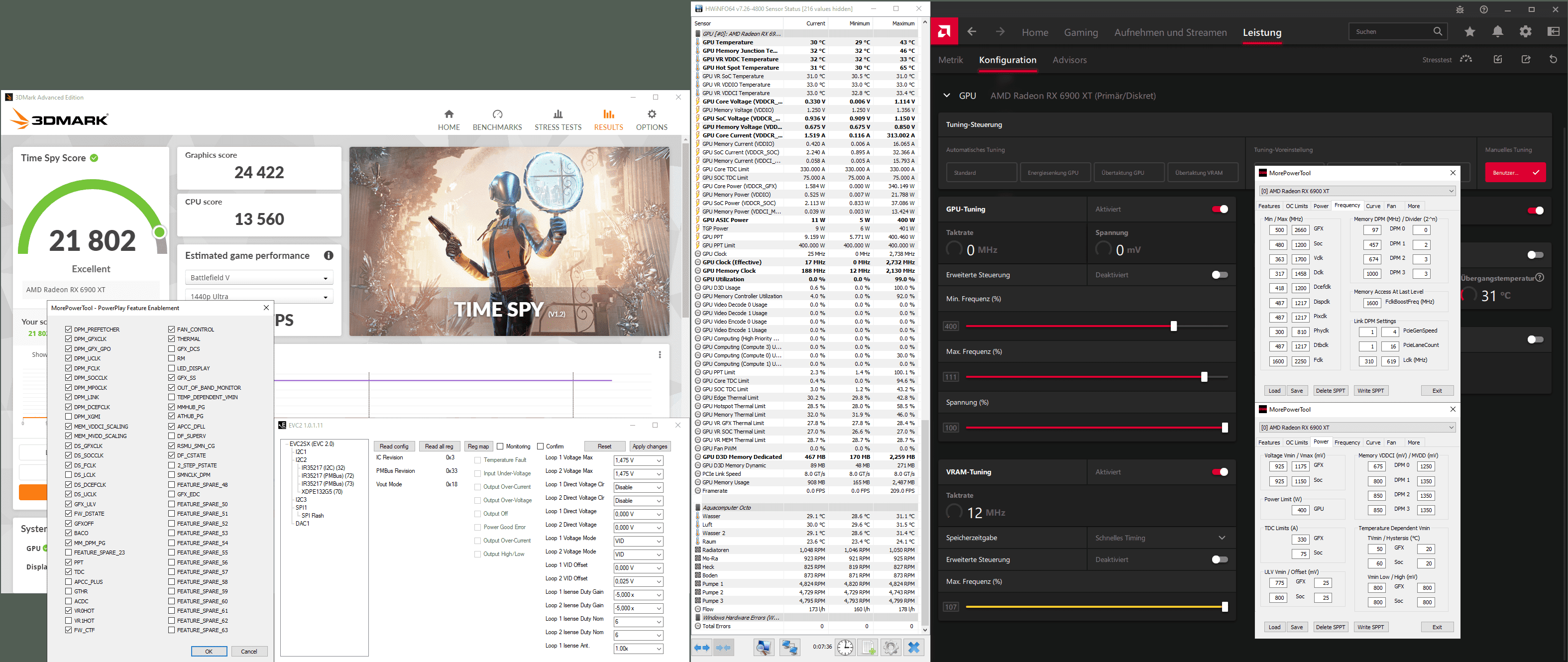The image size is (1568, 662).
Task: Click OK in PowerPlay Feature dialog
Action: pos(209,651)
